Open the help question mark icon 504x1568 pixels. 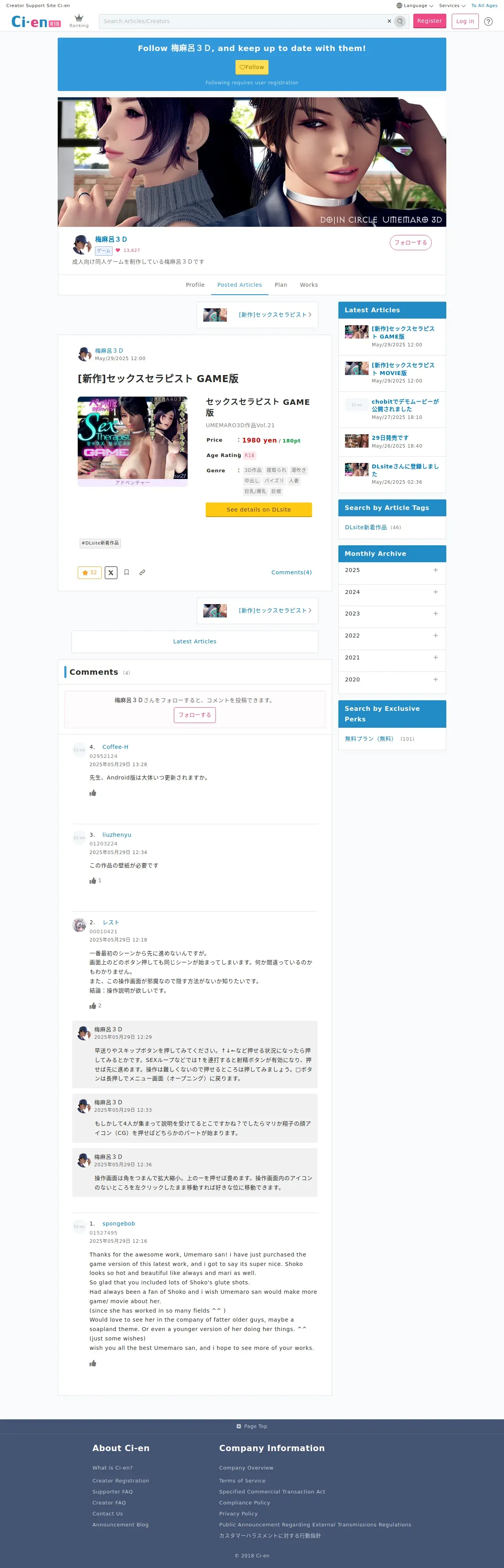tap(488, 21)
